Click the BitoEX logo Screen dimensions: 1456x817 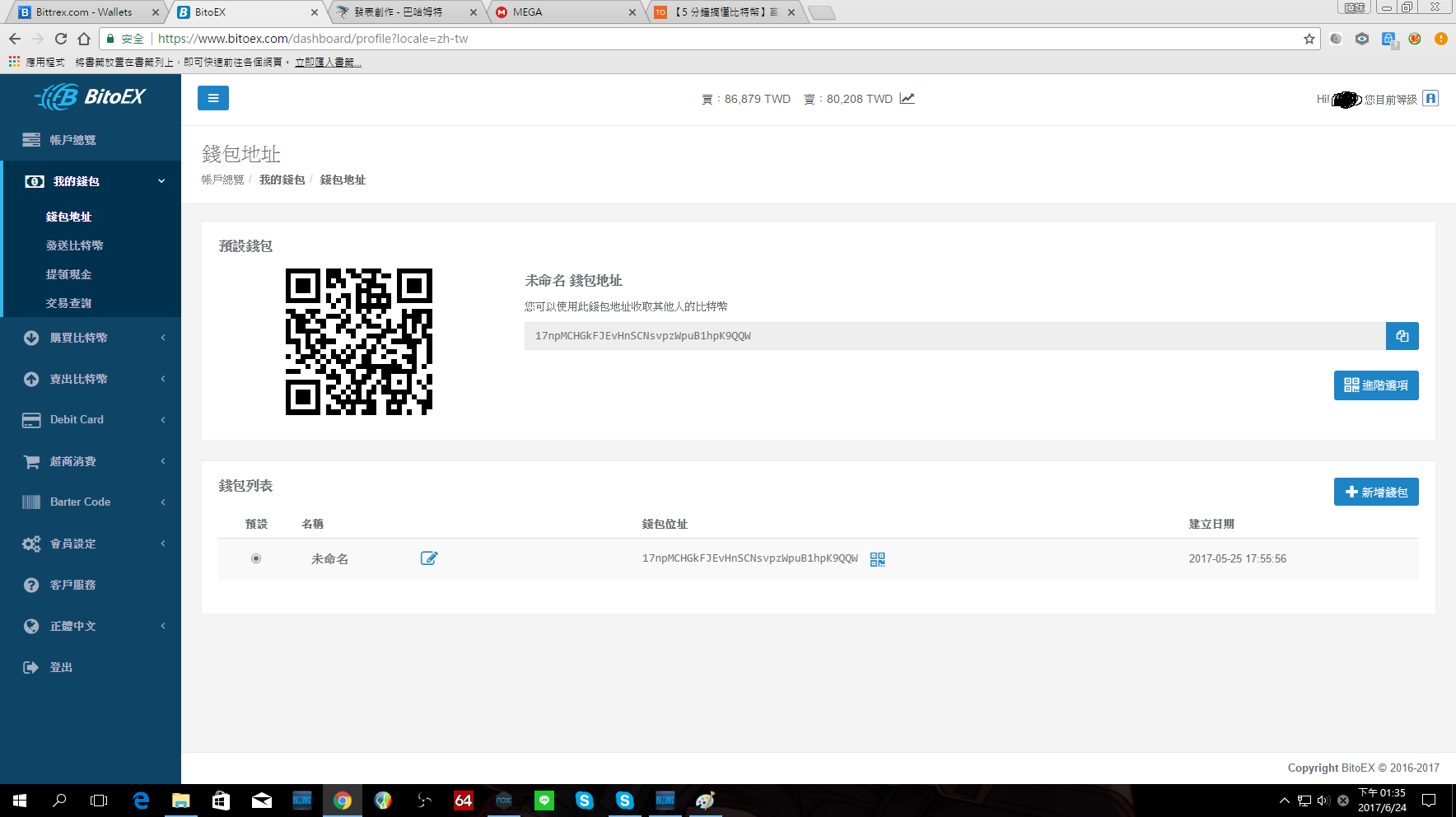91,97
